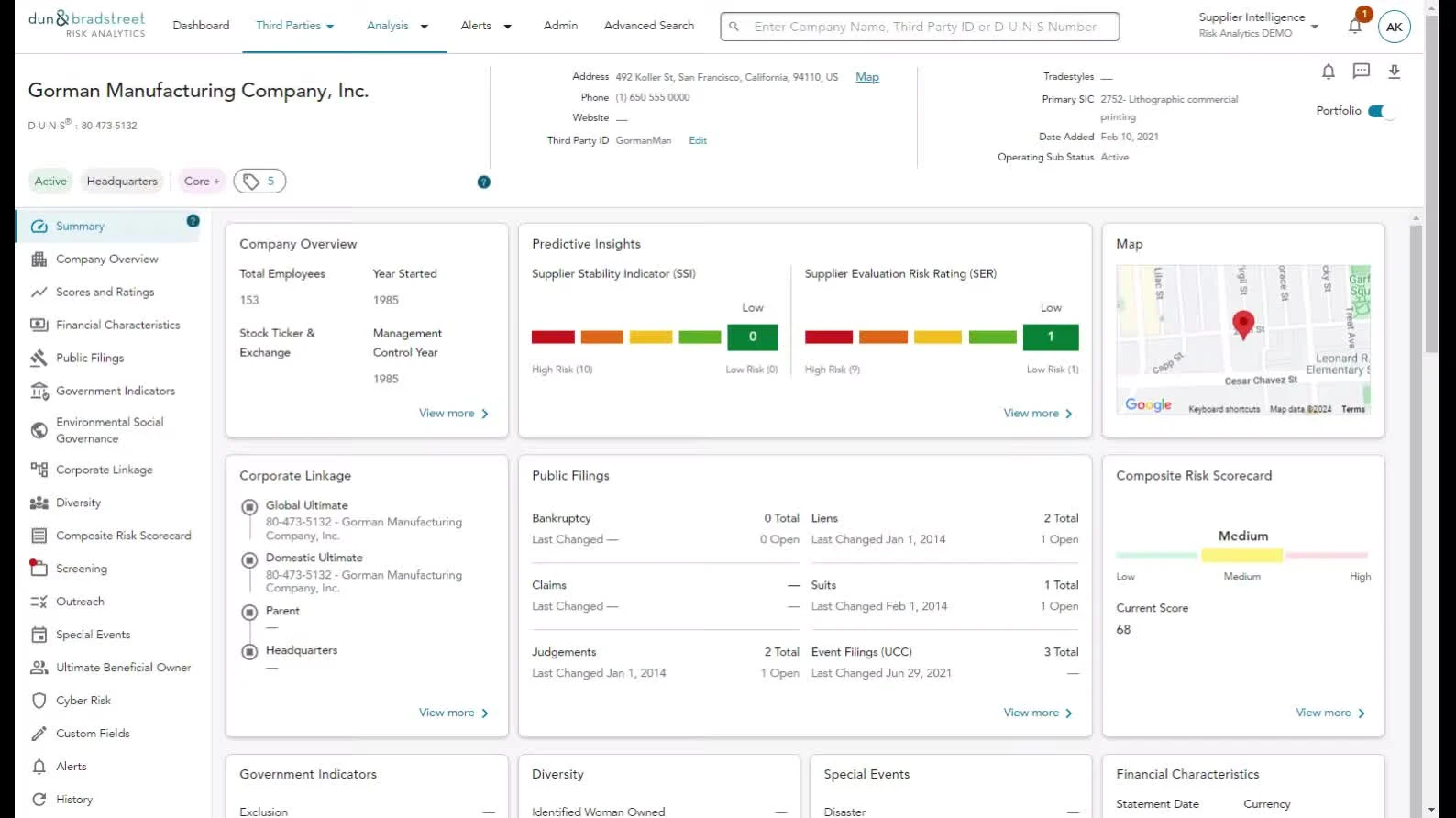Open Outreach icon in sidebar
The height and width of the screenshot is (818, 1456).
point(39,602)
